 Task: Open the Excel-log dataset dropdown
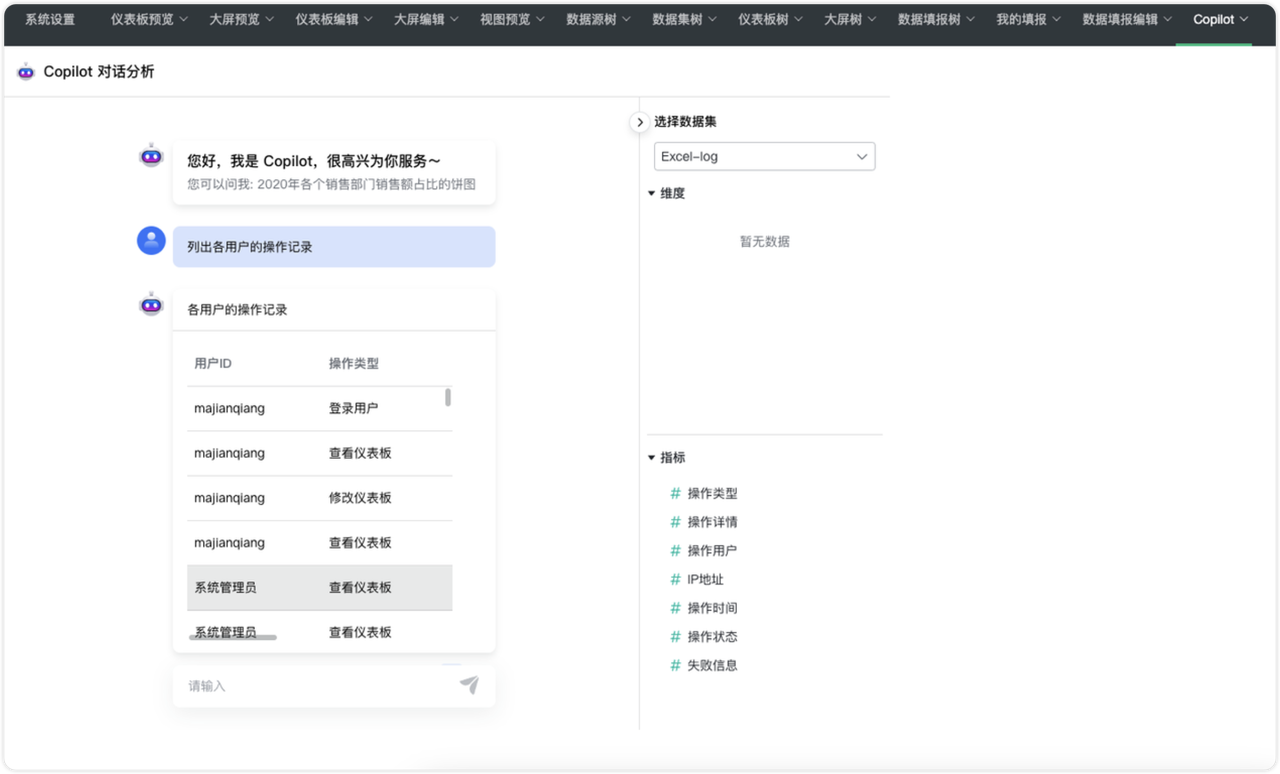tap(764, 156)
